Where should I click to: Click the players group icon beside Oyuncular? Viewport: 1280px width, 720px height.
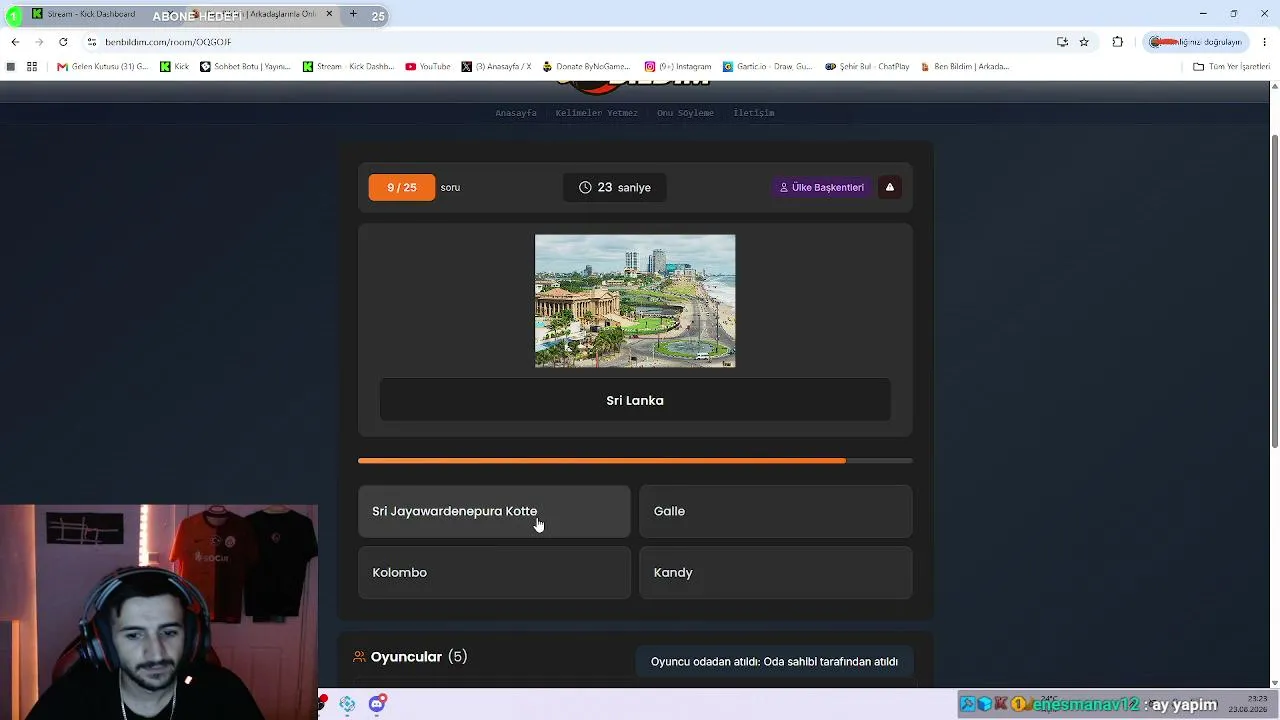coord(359,657)
